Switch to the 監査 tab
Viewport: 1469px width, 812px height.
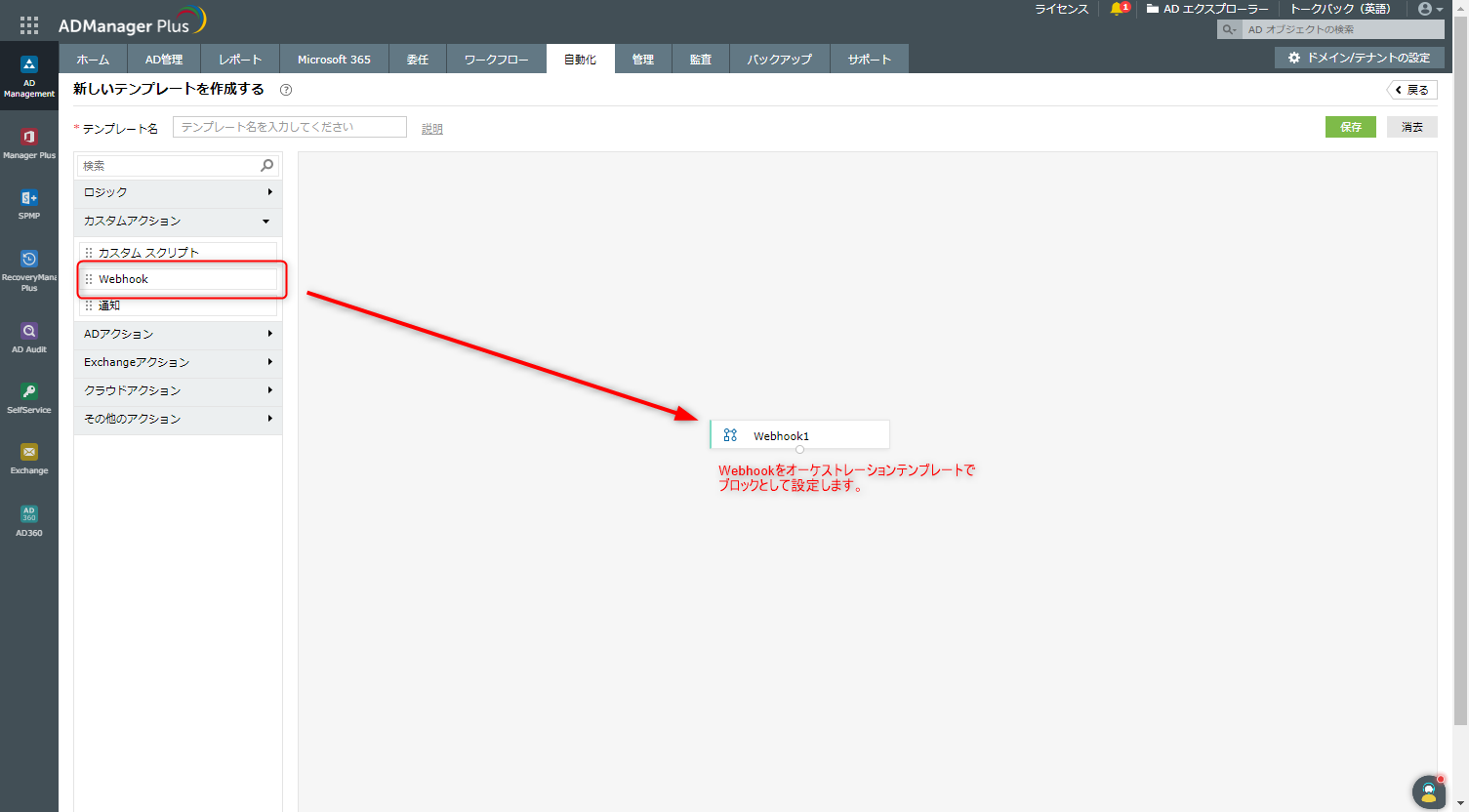click(x=701, y=60)
